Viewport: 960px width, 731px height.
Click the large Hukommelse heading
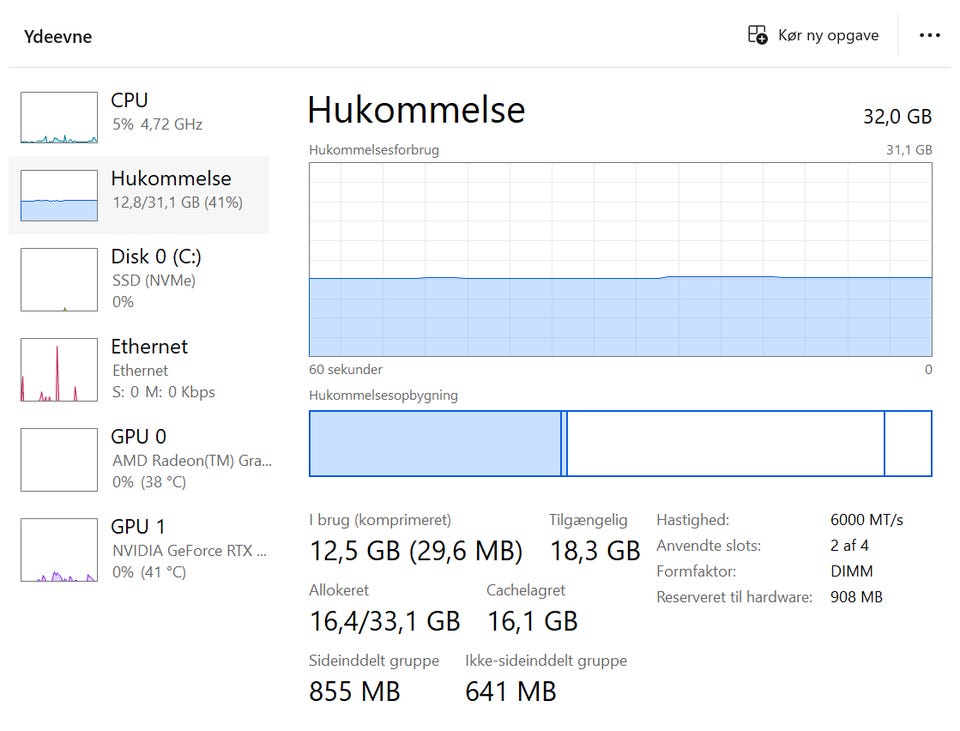(416, 110)
